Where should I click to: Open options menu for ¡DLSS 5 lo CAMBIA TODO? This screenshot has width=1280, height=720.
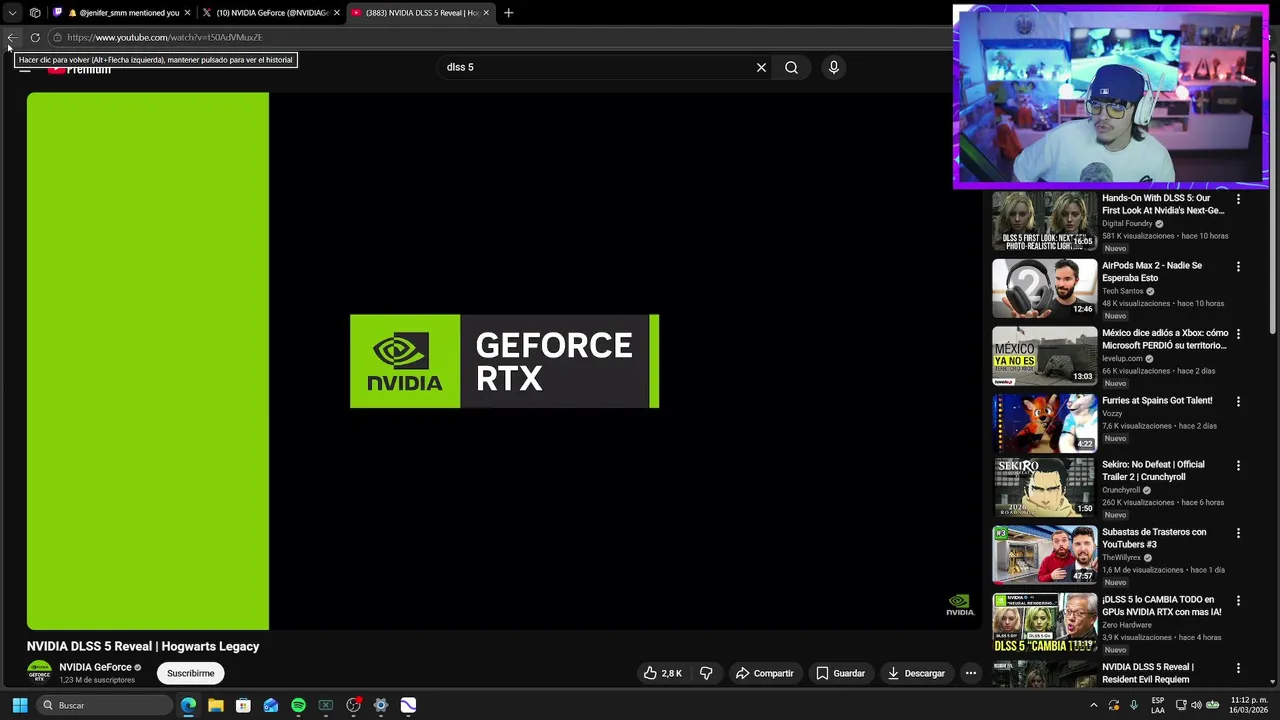tap(1238, 601)
